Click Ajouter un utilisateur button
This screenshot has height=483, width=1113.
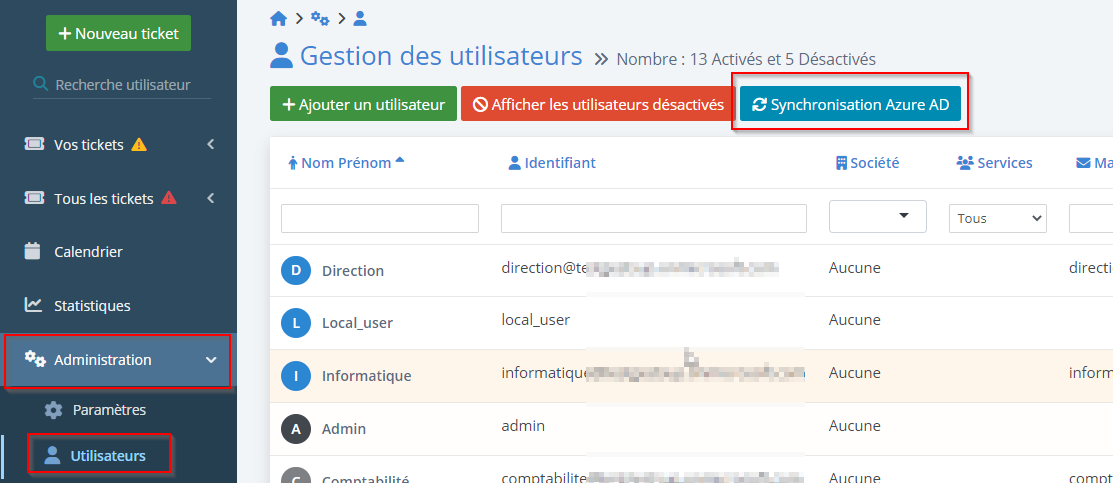(363, 104)
